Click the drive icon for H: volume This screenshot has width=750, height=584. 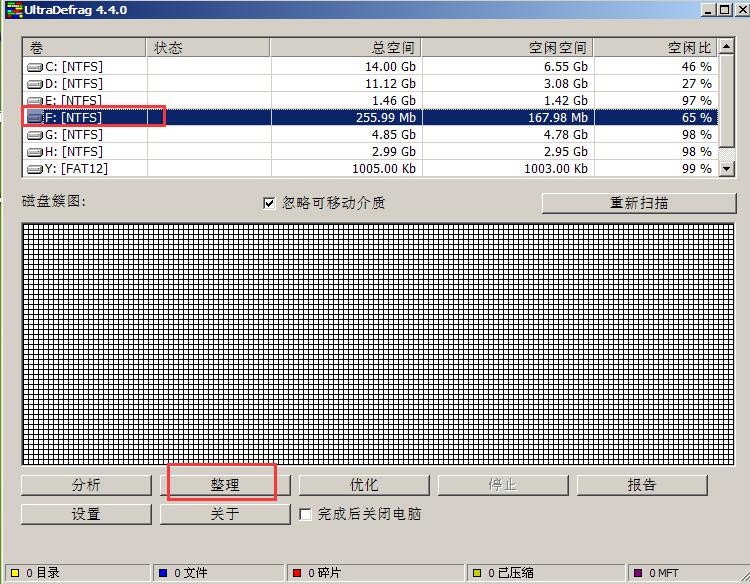coord(35,153)
